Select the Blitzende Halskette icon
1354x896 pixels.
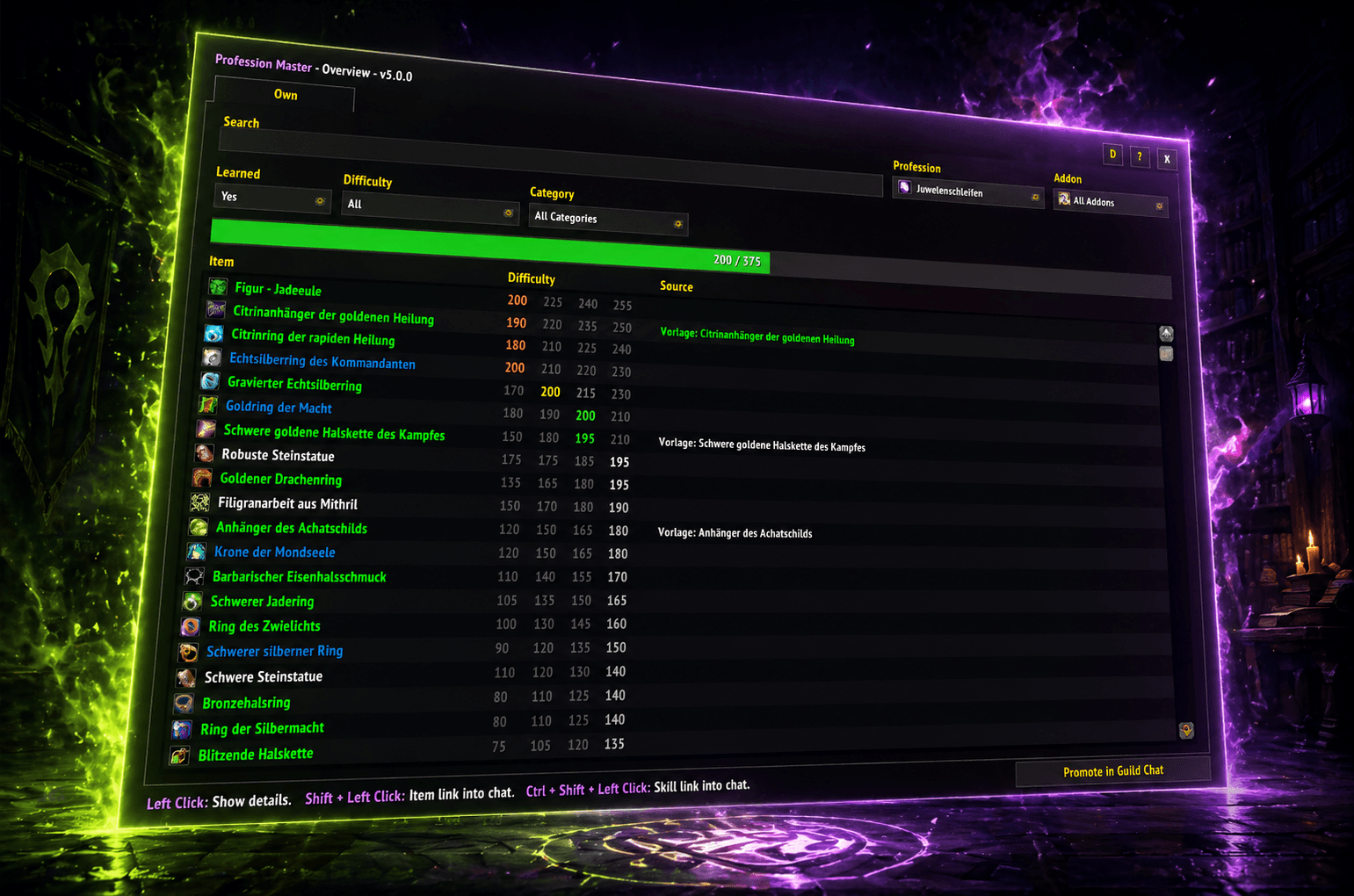point(179,755)
